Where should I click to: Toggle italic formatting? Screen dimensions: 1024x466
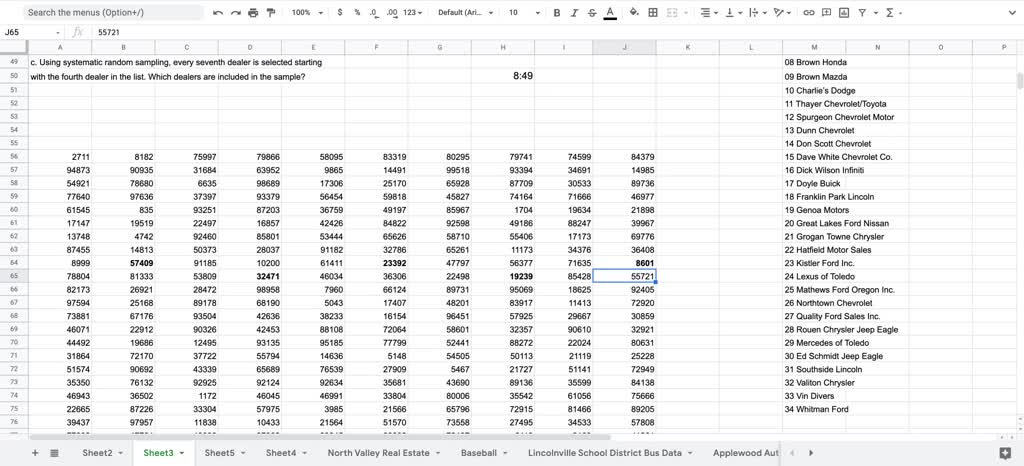tap(575, 13)
